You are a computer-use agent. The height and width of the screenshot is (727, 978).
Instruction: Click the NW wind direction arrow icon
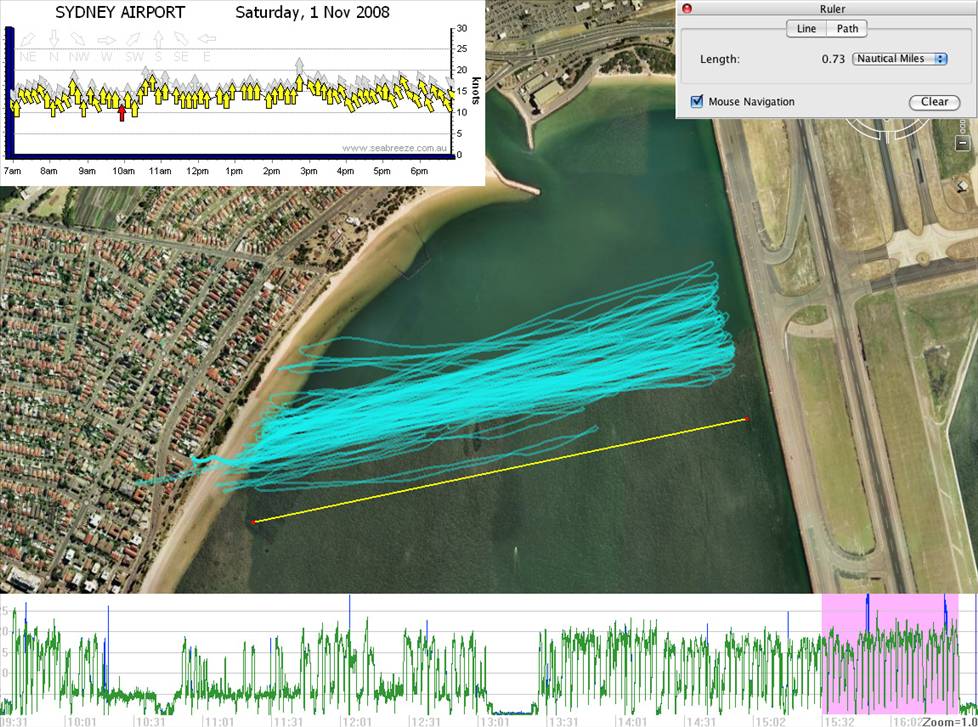click(x=80, y=40)
